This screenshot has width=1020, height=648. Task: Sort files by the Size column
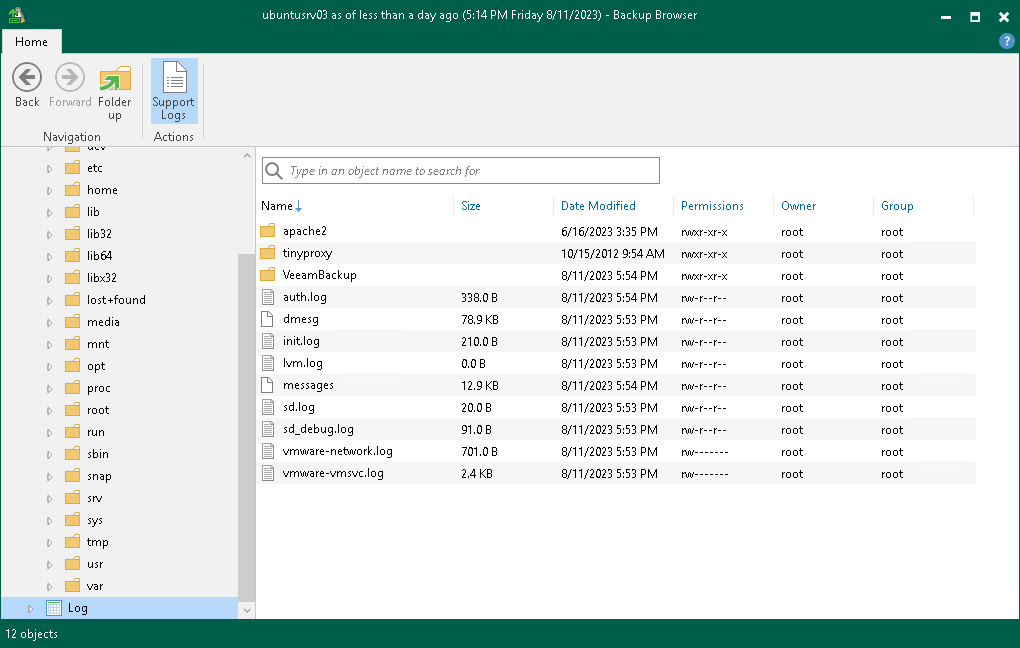(x=471, y=205)
